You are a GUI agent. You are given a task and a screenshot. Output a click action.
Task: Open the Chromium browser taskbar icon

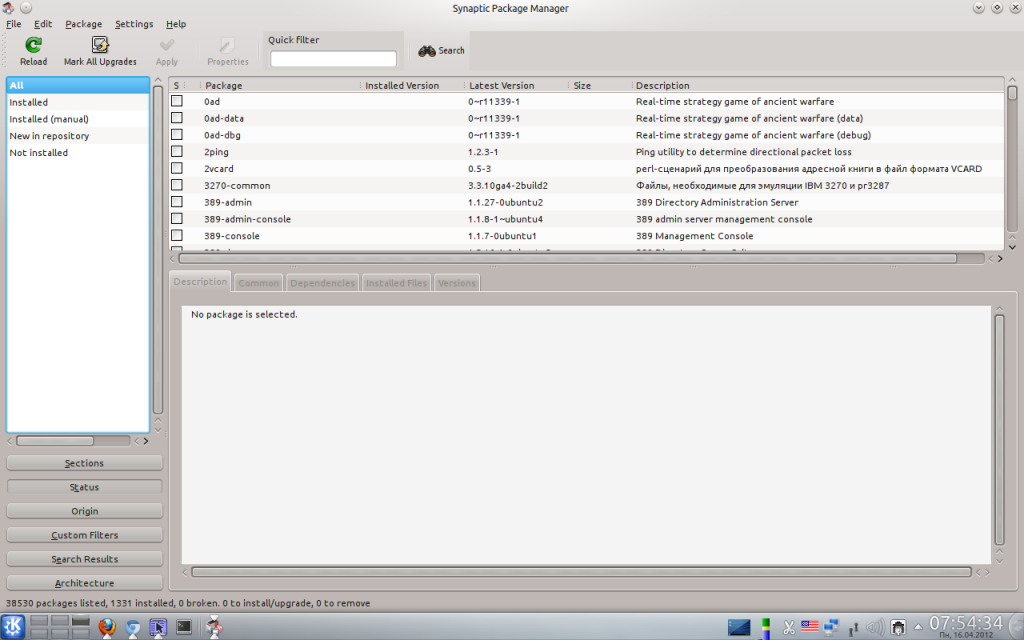(x=133, y=628)
